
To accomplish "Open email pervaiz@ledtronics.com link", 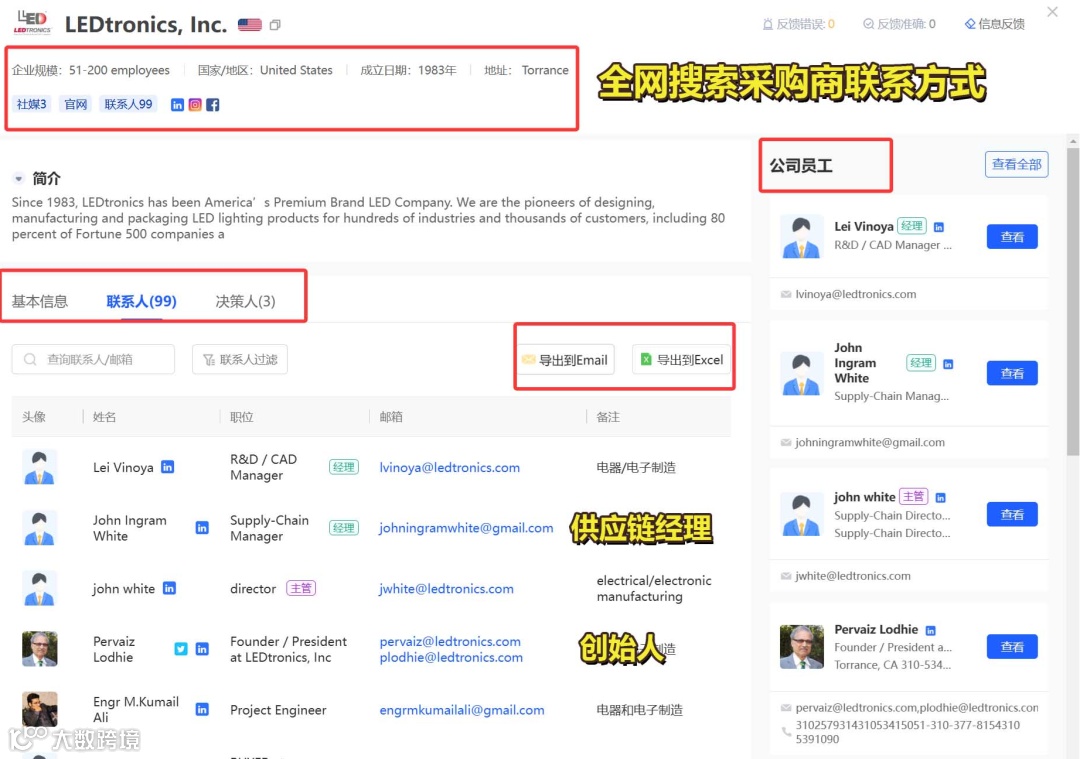I will click(x=450, y=641).
